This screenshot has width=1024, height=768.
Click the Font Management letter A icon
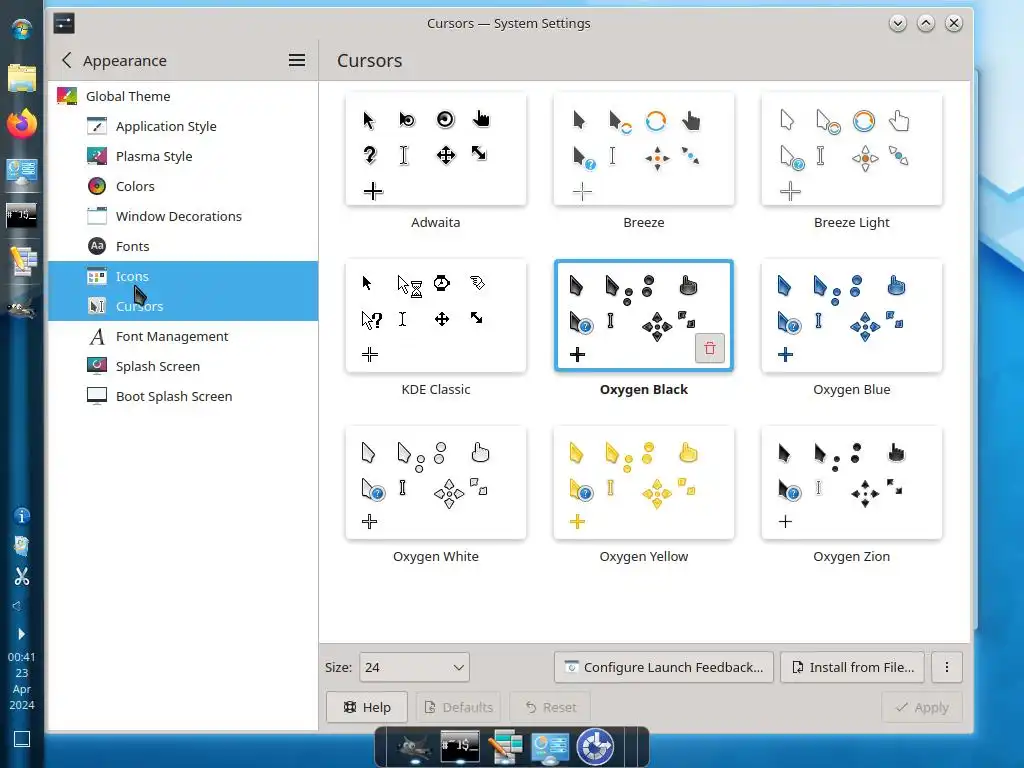97,336
